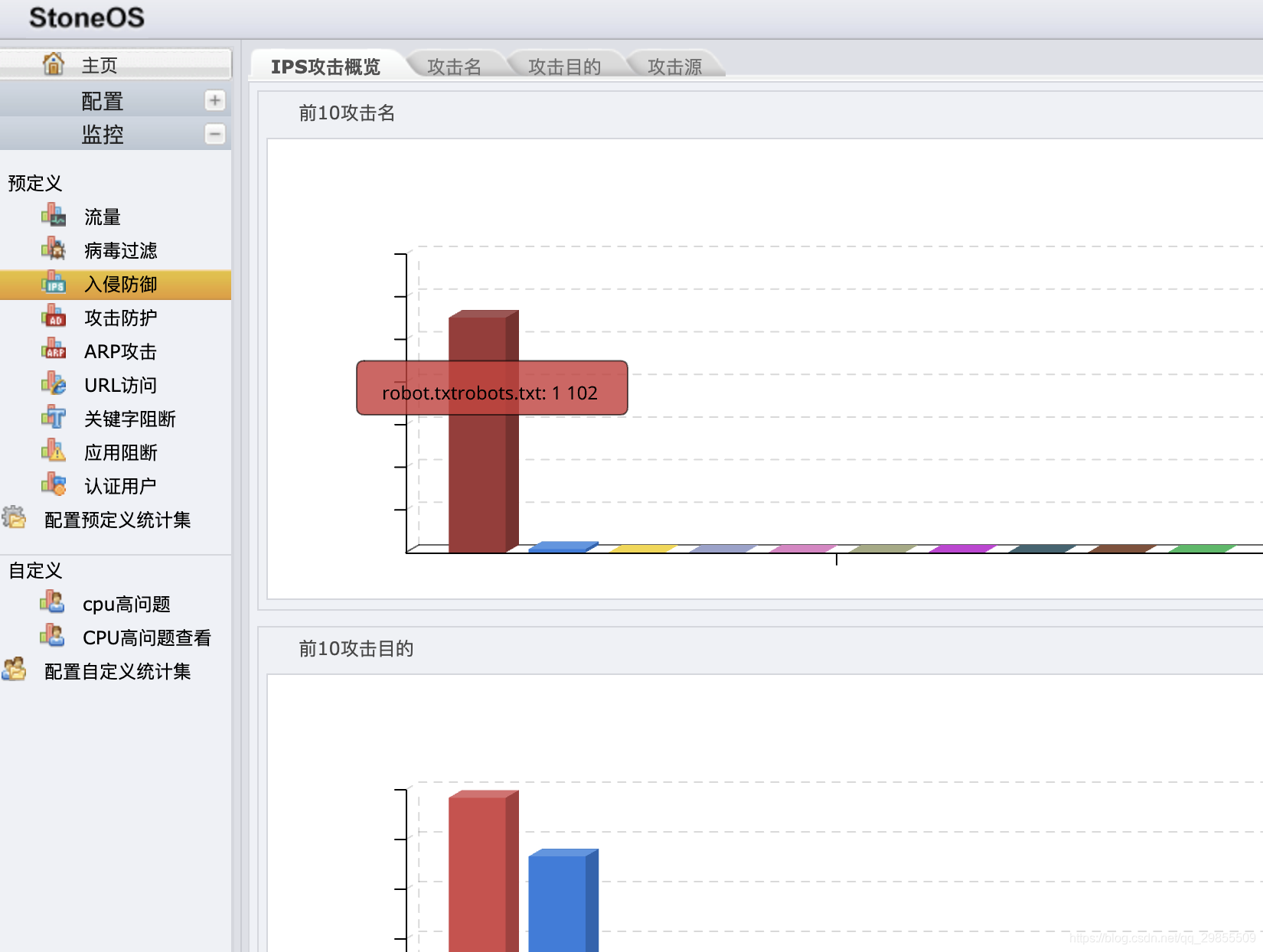
Task: Open the 主页 home page
Action: coord(115,64)
